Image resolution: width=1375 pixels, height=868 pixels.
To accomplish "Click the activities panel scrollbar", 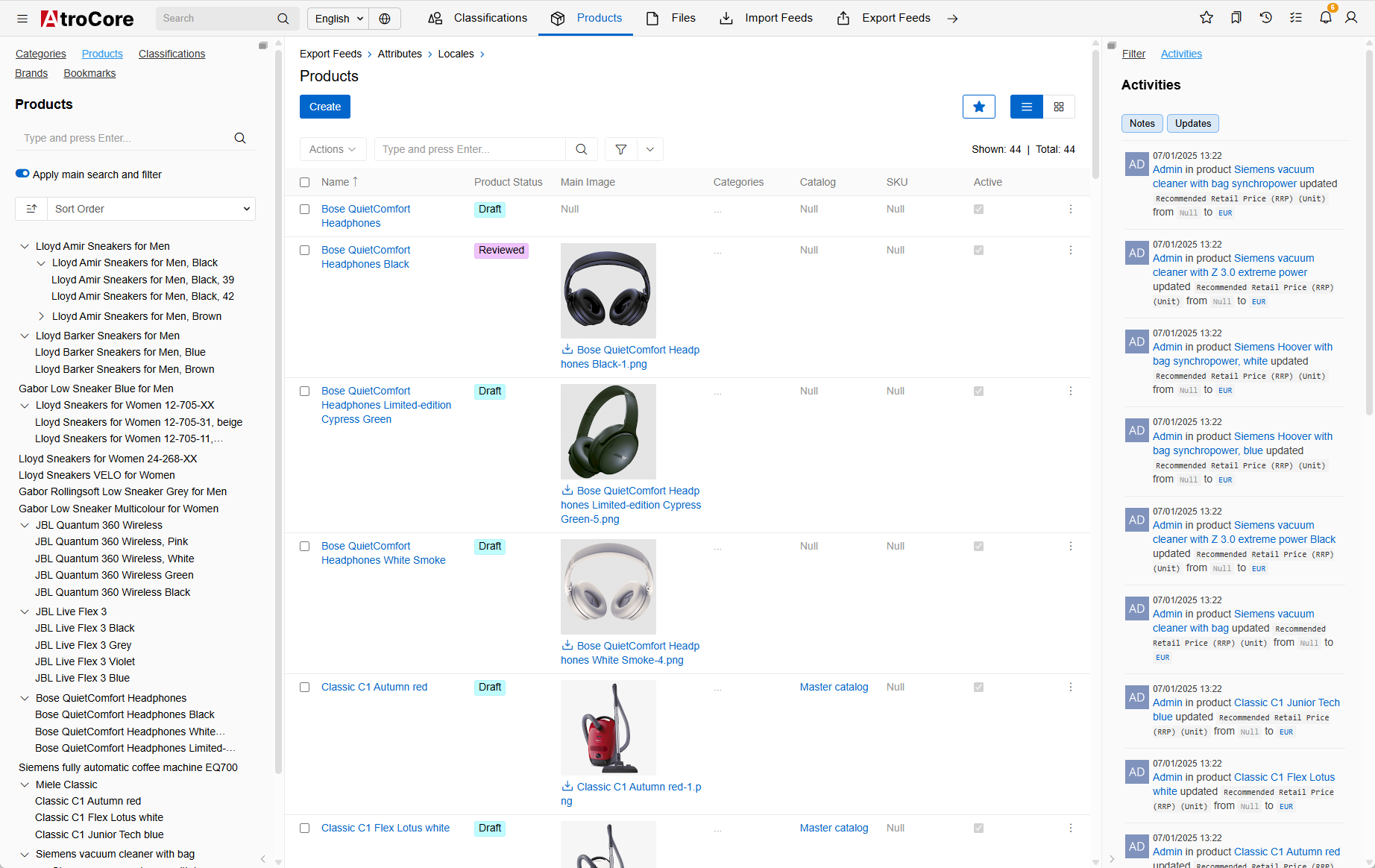I will point(1369,231).
